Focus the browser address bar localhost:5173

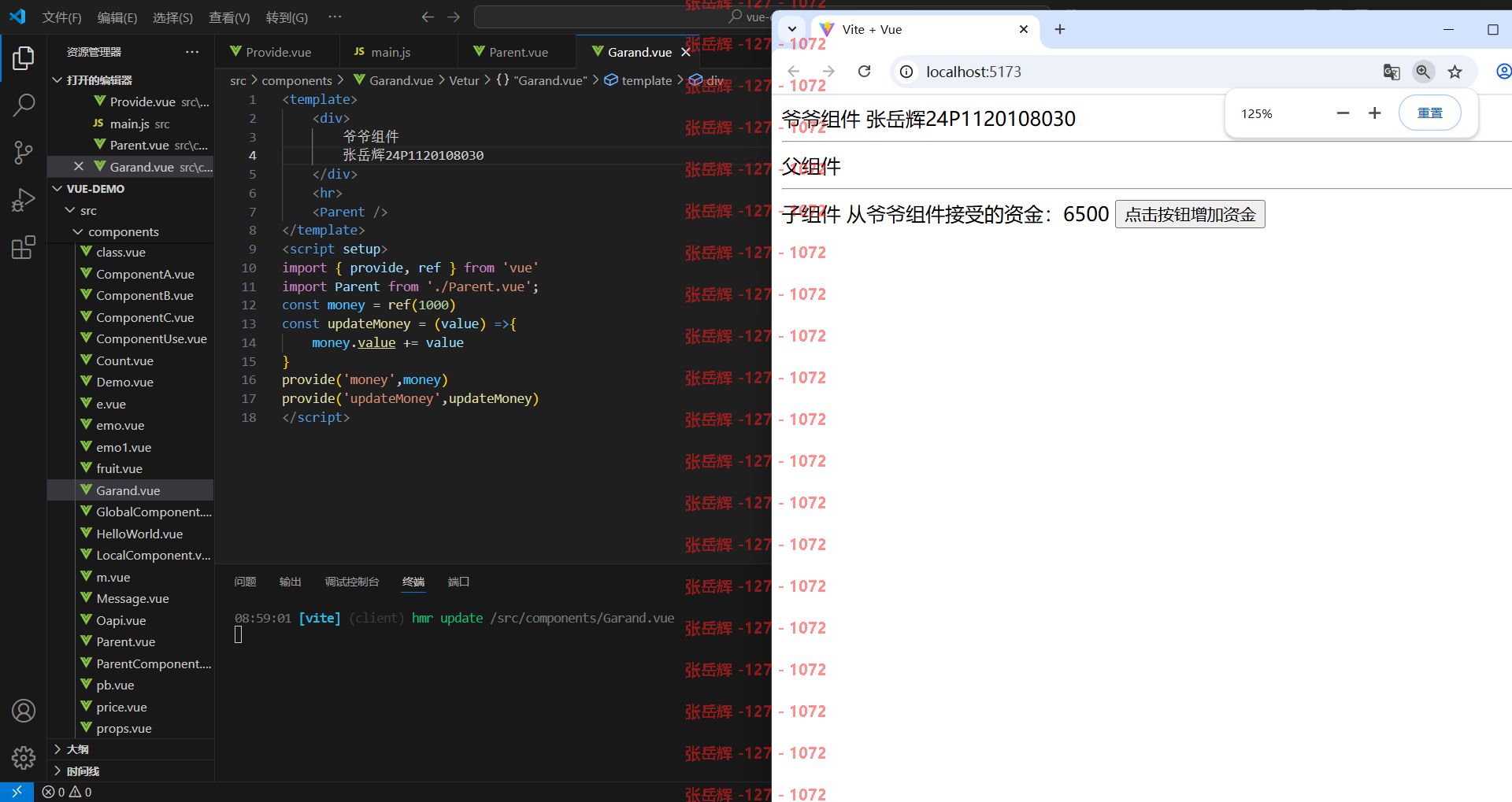973,72
